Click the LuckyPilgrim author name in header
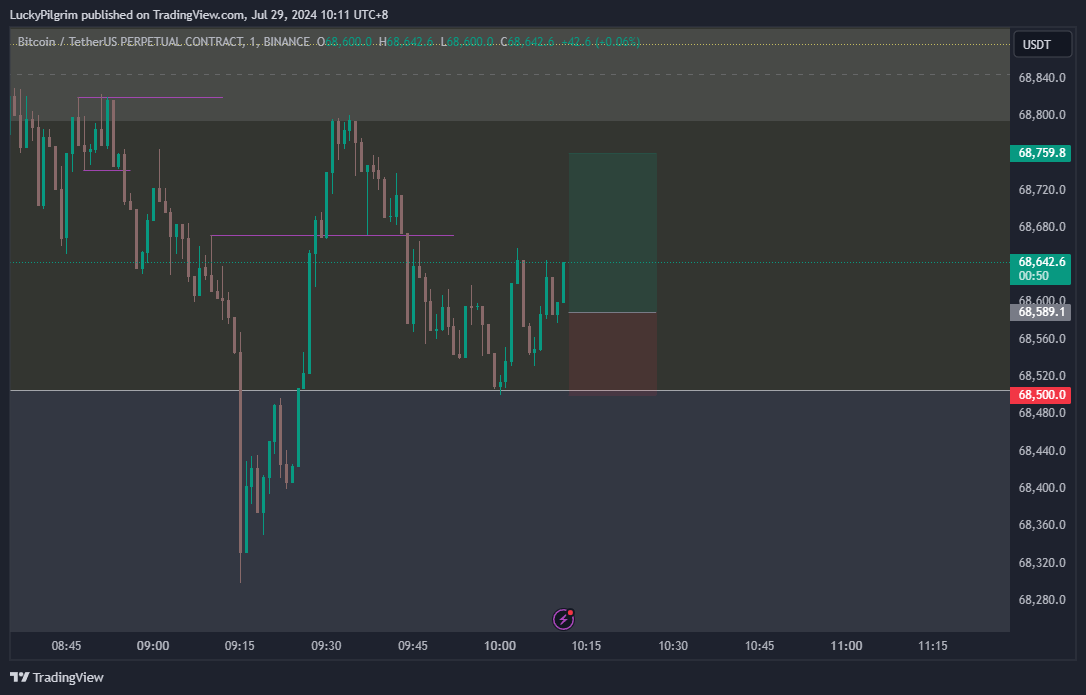1086x695 pixels. pos(44,15)
